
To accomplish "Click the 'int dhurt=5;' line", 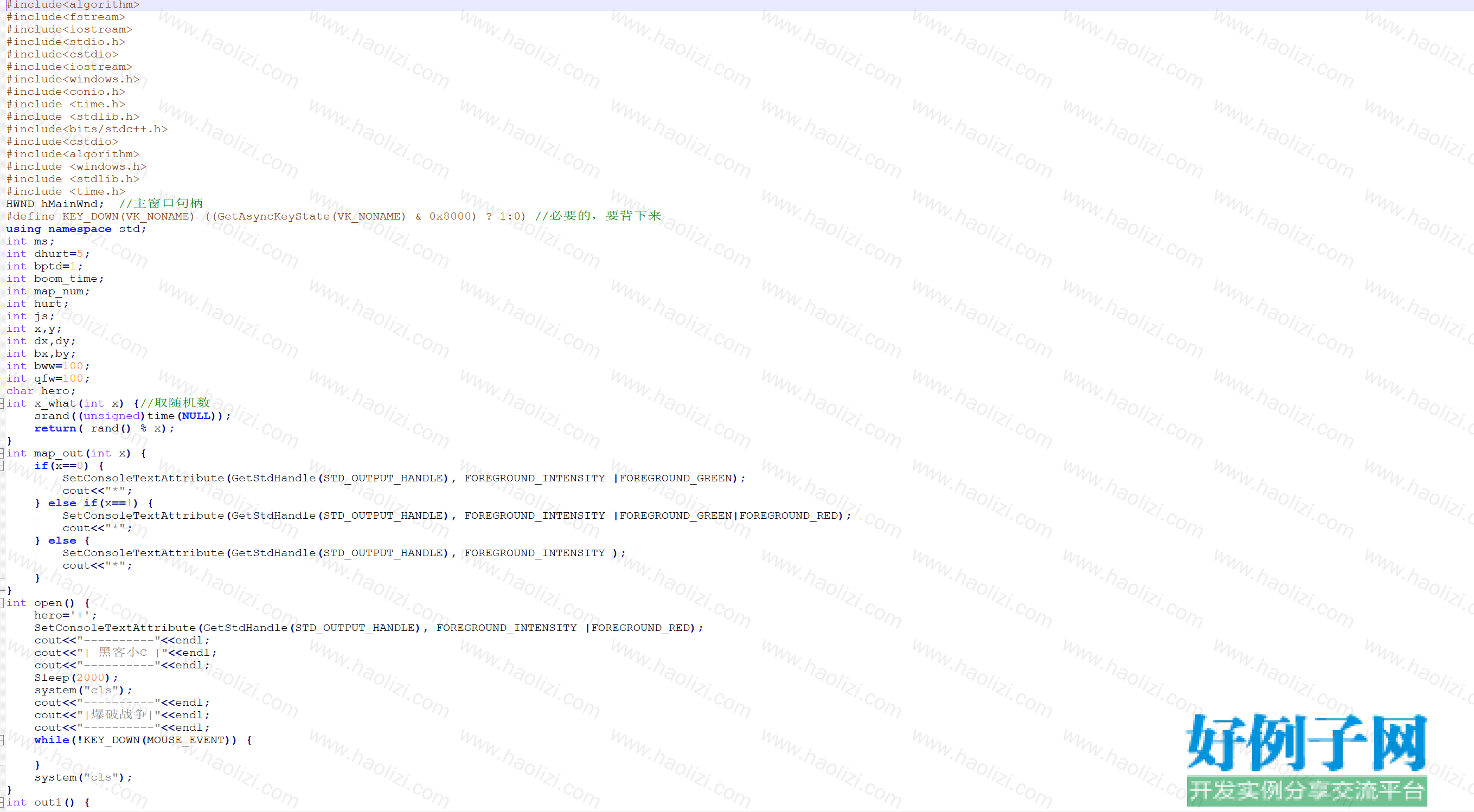I will pyautogui.click(x=48, y=254).
